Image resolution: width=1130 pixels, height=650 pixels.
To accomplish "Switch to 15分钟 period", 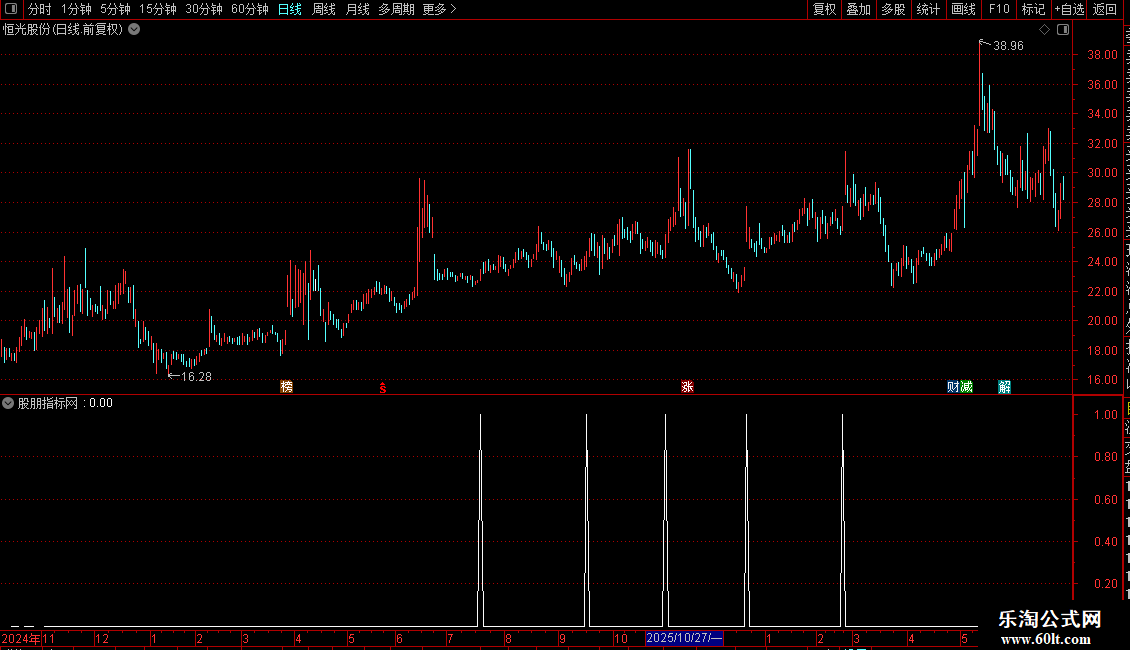I will pos(158,9).
